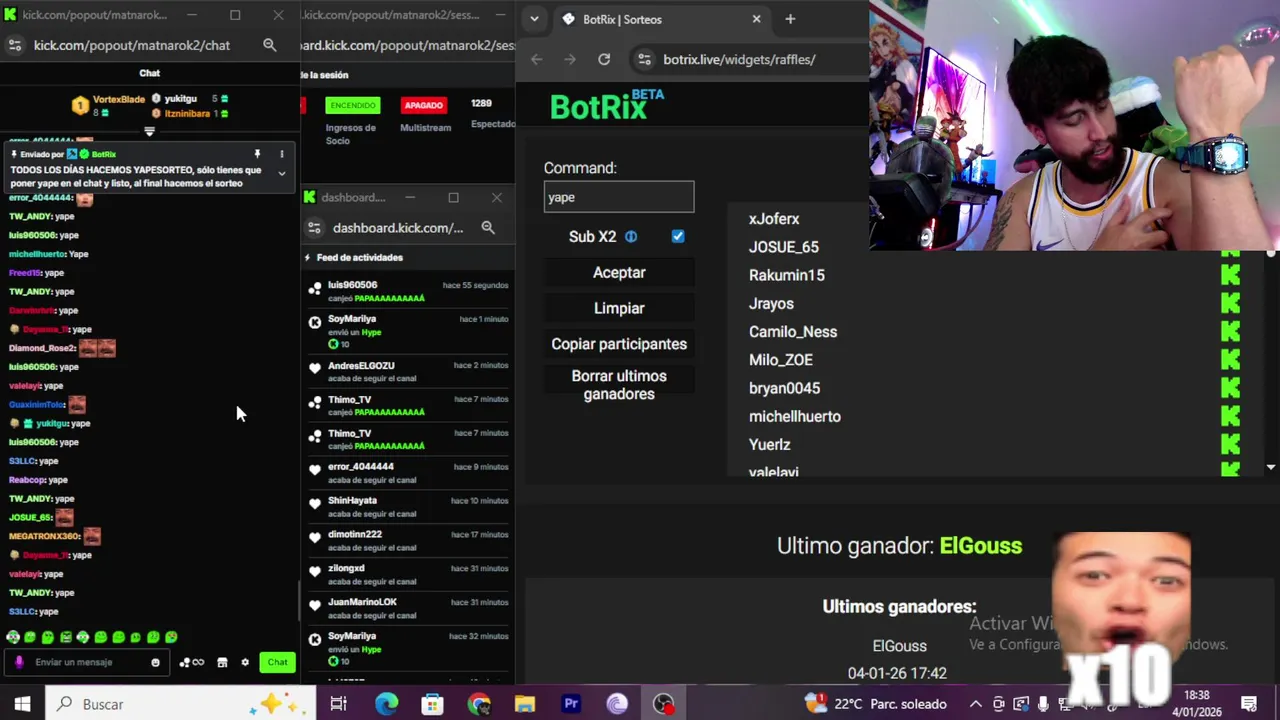1280x720 pixels.
Task: Click the Feed de actividades header
Action: tap(360, 258)
